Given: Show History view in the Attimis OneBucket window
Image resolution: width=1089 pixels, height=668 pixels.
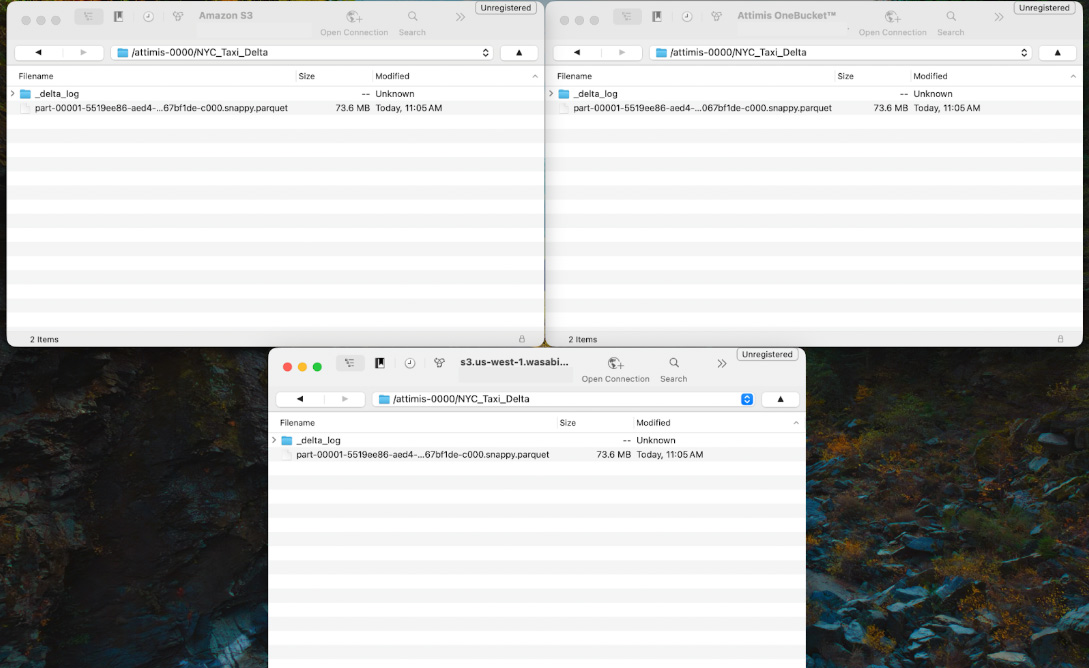Looking at the screenshot, I should (x=686, y=17).
